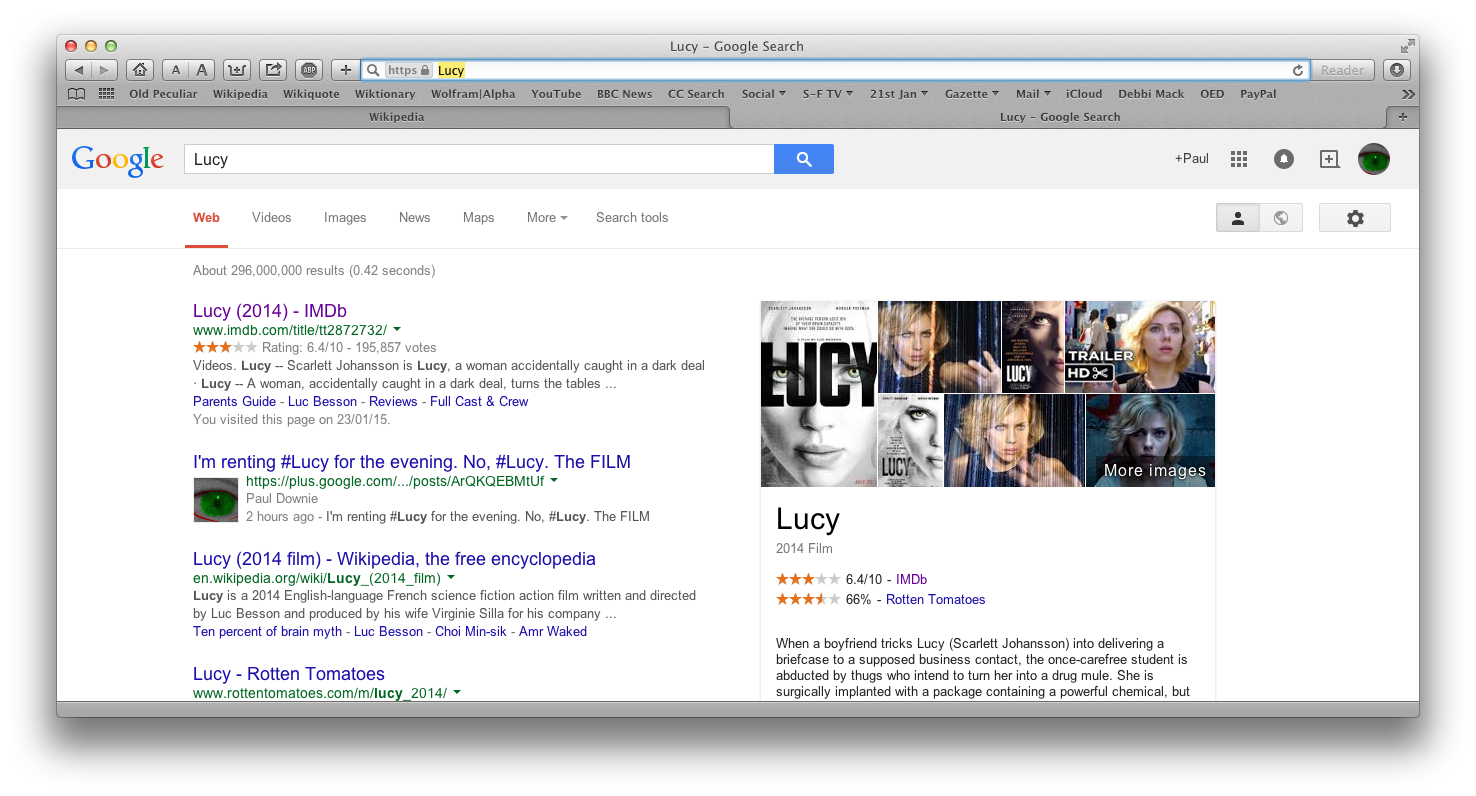The height and width of the screenshot is (796, 1476).
Task: Open the Lucy (2014) - IMDb result
Action: [270, 311]
